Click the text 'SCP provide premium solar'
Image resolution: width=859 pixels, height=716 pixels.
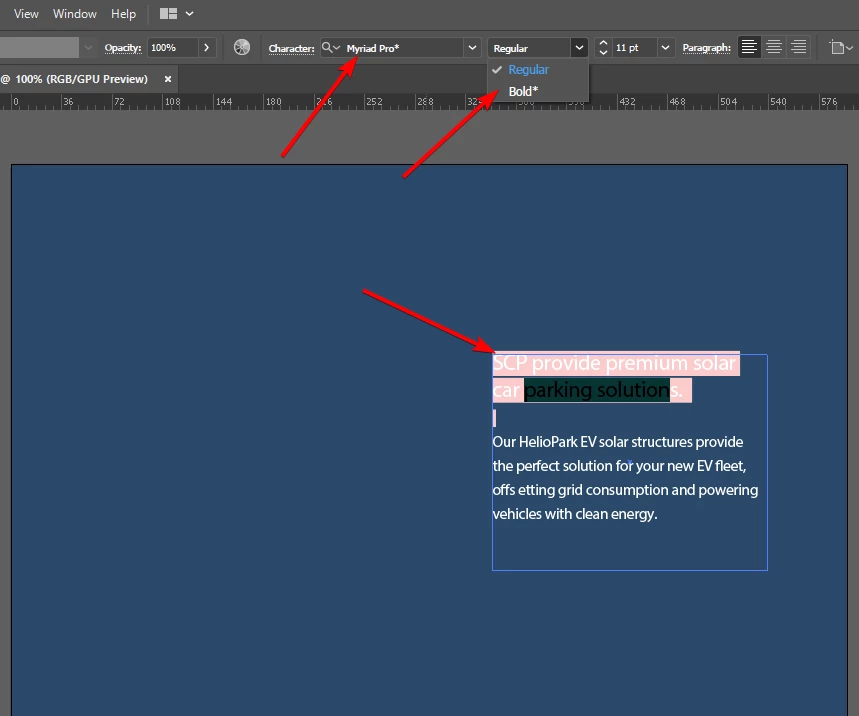coord(614,363)
